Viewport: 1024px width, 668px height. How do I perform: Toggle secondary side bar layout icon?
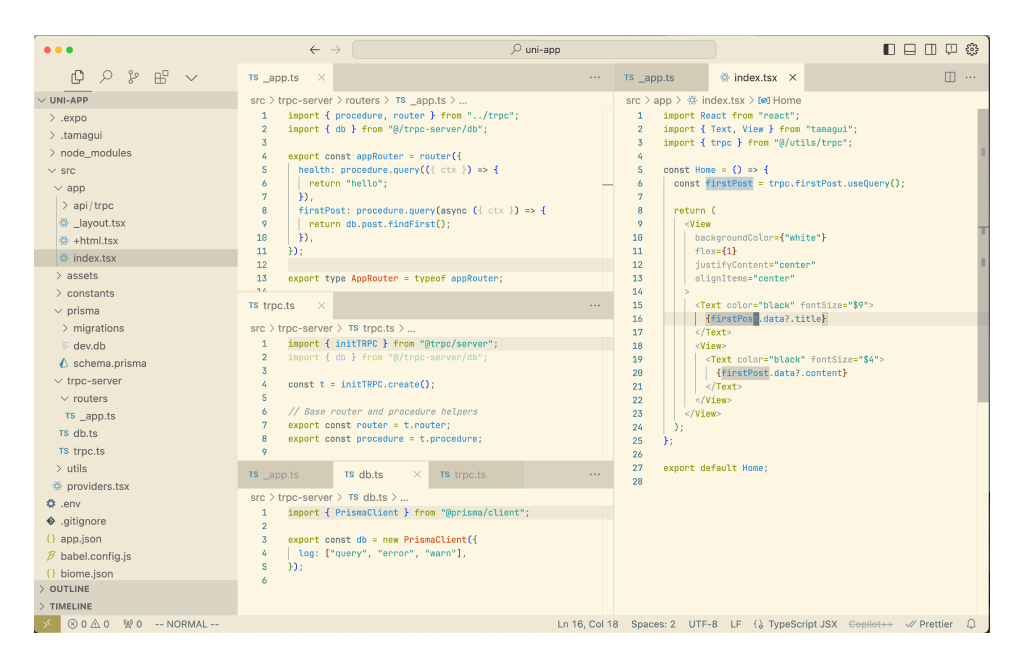931,50
